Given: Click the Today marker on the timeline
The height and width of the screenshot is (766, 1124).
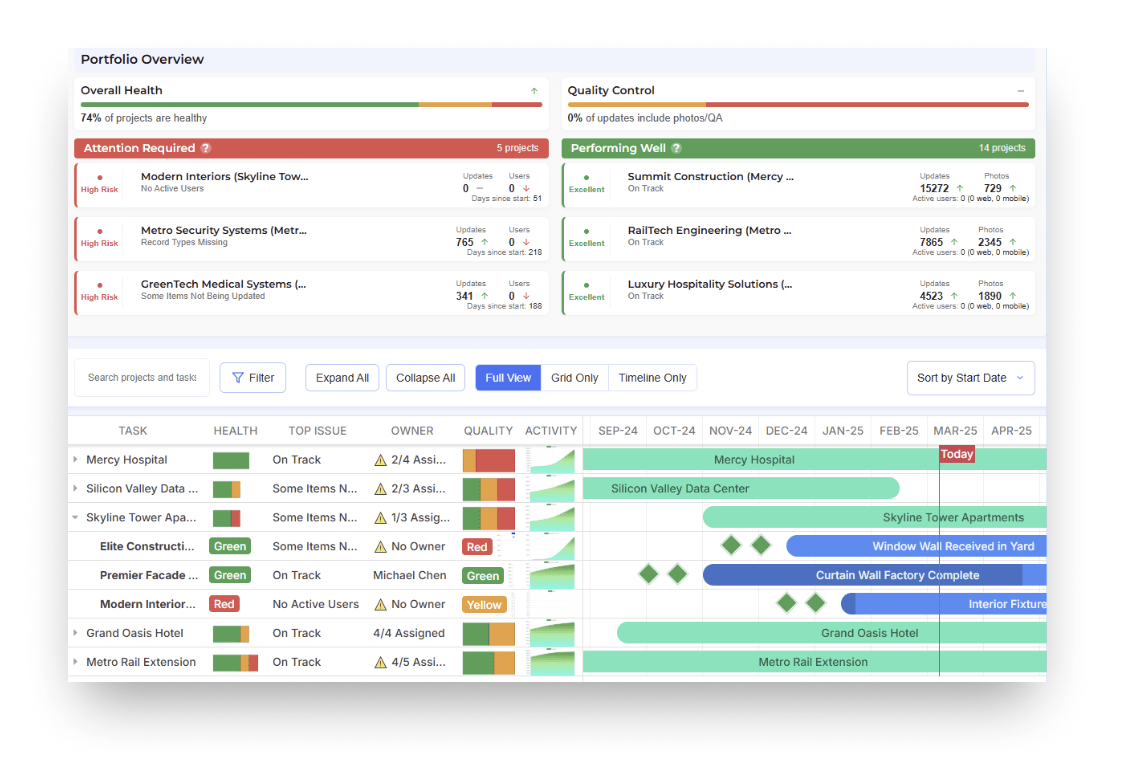Looking at the screenshot, I should (x=957, y=454).
